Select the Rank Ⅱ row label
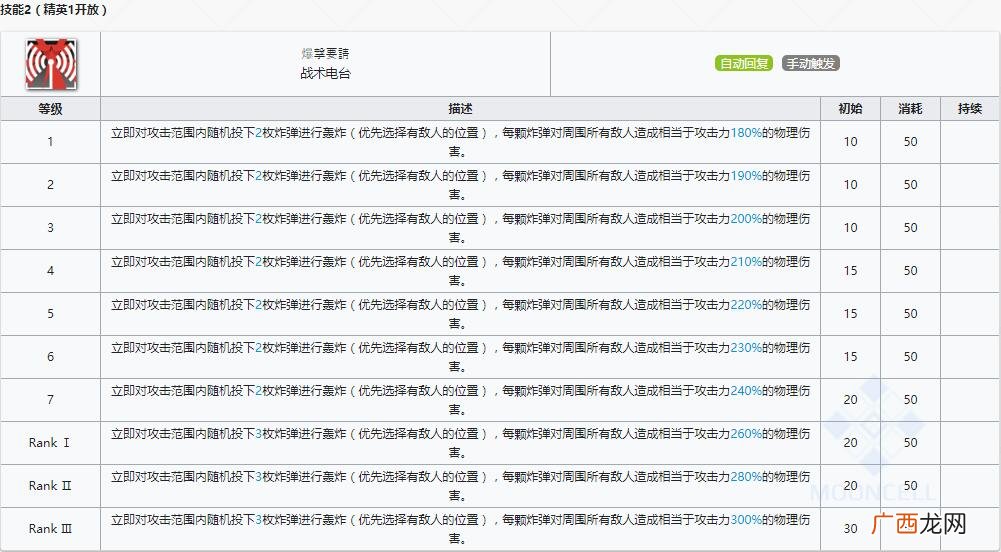Image resolution: width=1001 pixels, height=552 pixels. coord(50,486)
